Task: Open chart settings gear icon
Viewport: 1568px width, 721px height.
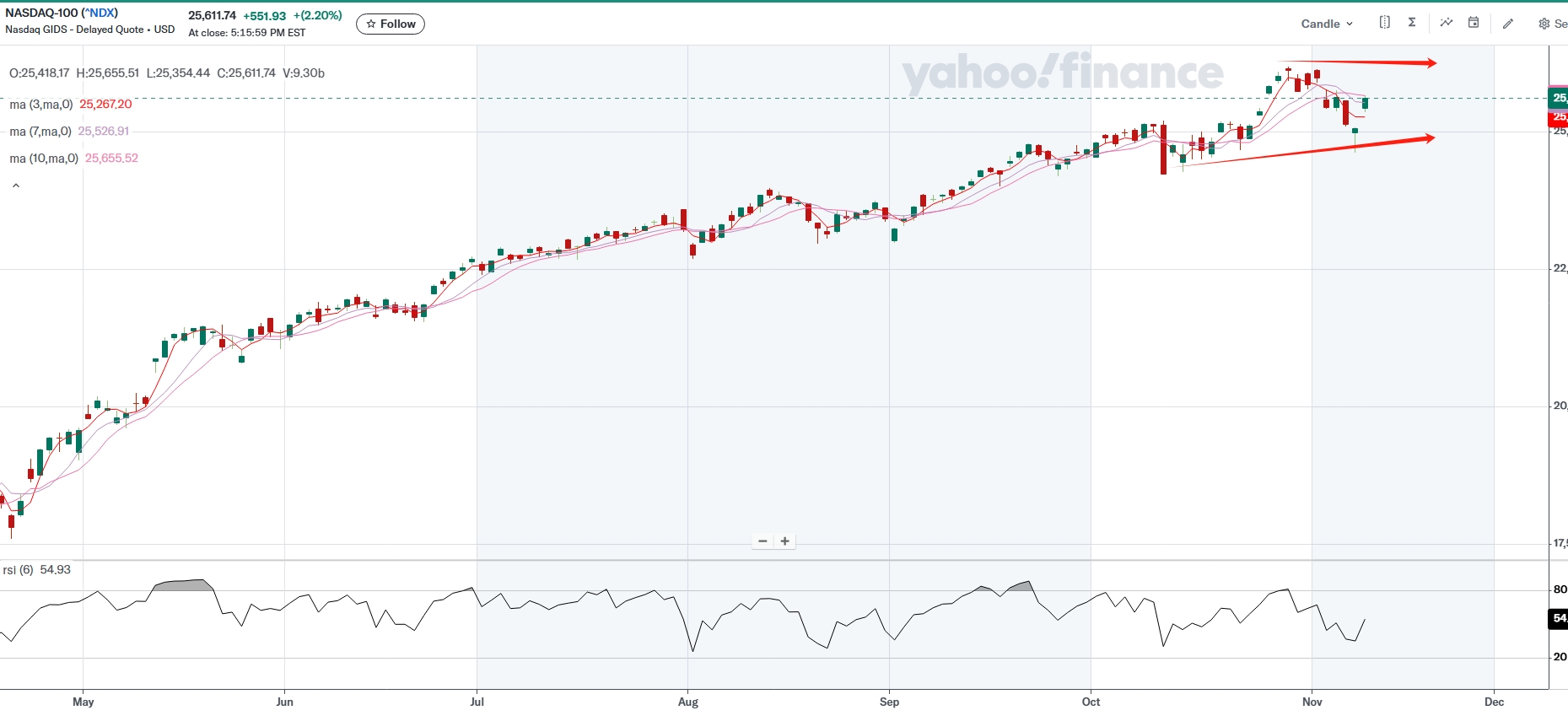Action: (x=1544, y=24)
